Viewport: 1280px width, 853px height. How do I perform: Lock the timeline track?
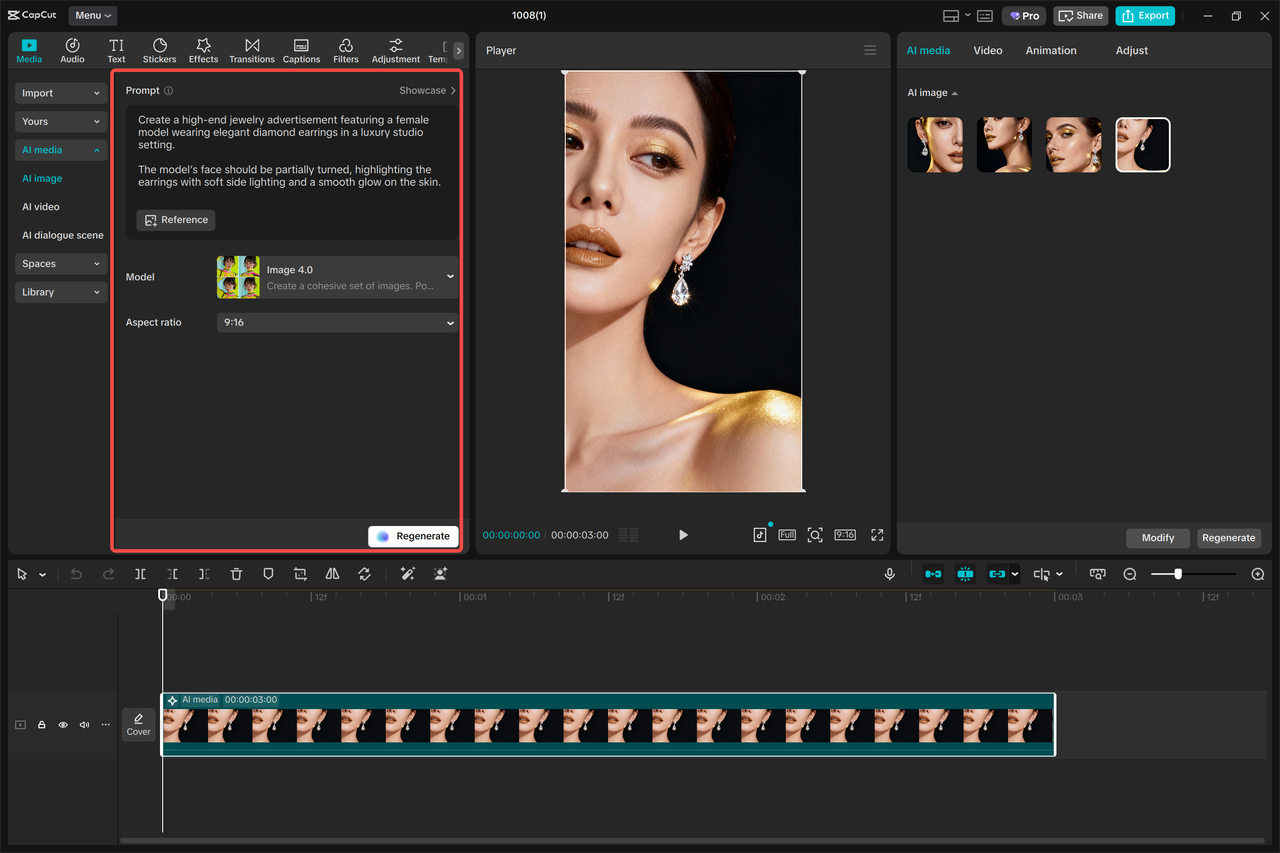(x=42, y=725)
